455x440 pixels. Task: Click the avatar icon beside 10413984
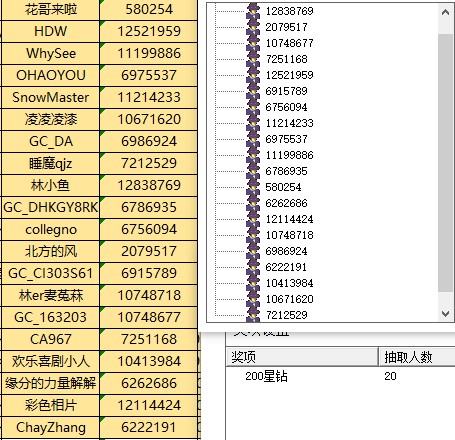[x=253, y=283]
